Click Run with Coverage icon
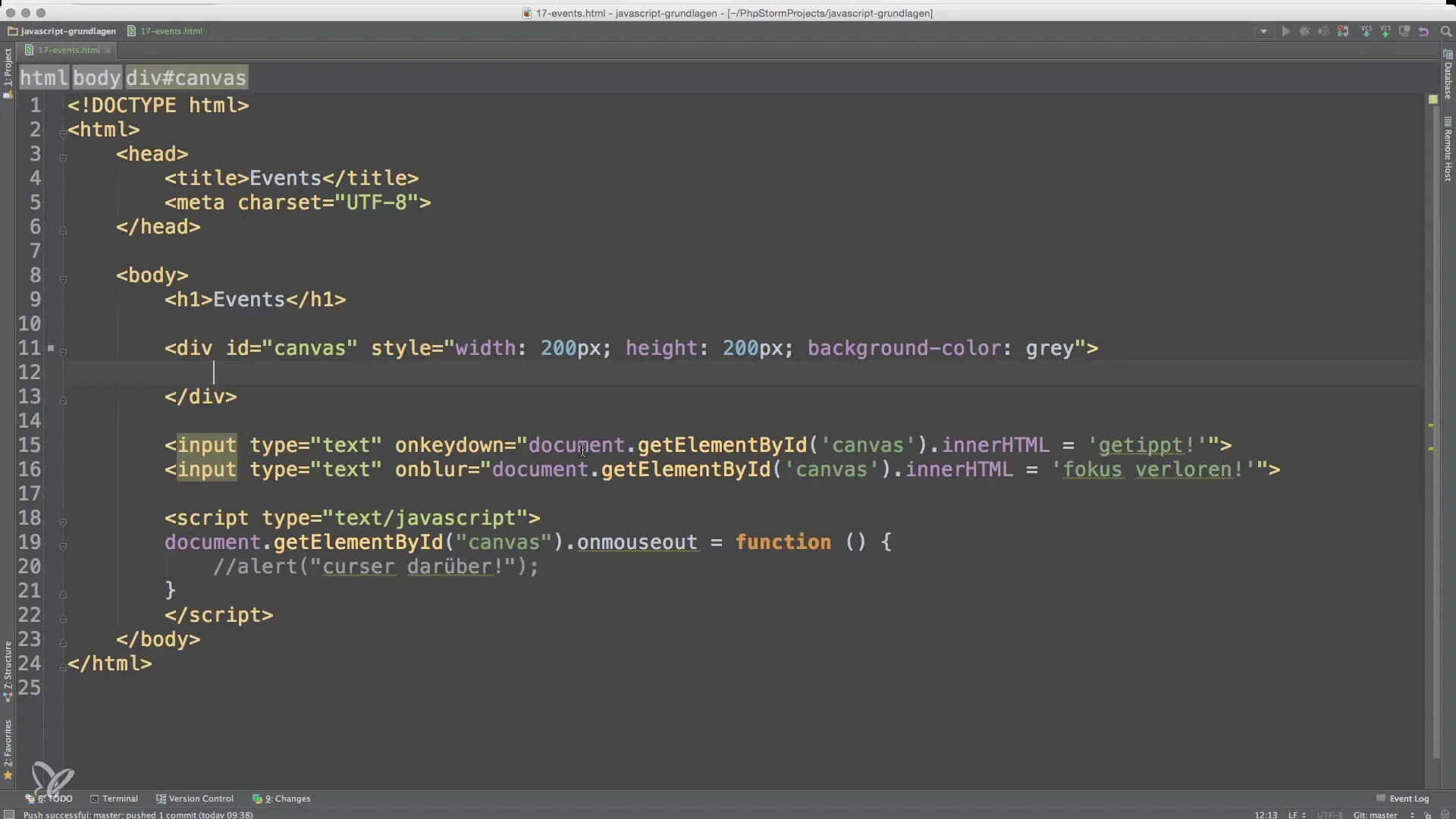The height and width of the screenshot is (819, 1456). (x=1323, y=32)
